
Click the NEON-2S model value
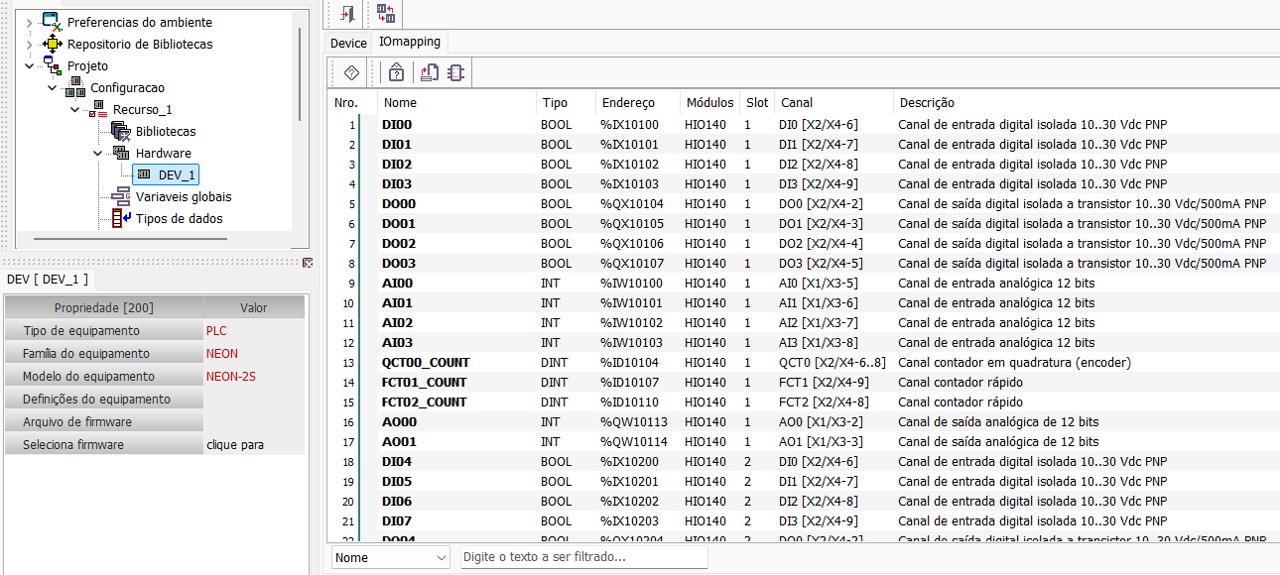tap(231, 376)
